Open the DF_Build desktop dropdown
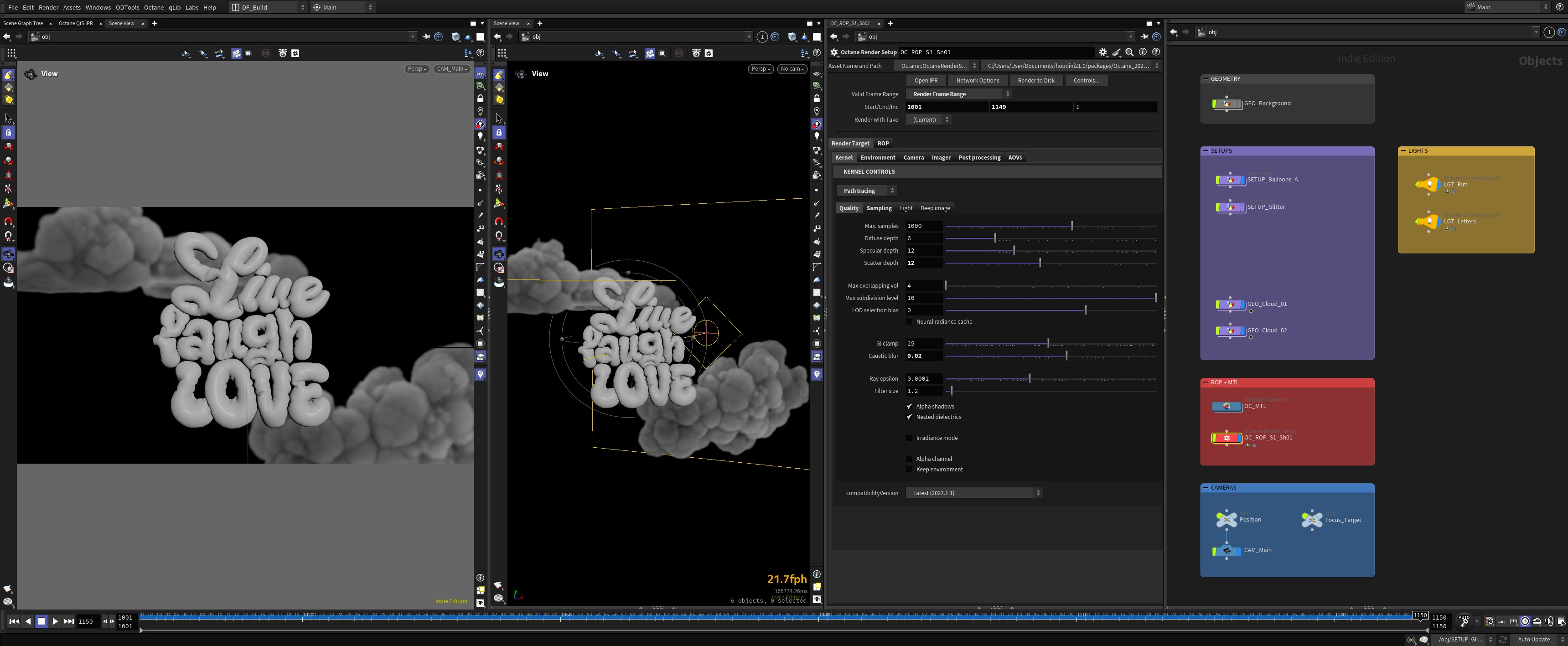Viewport: 1568px width, 646px height. [x=269, y=7]
